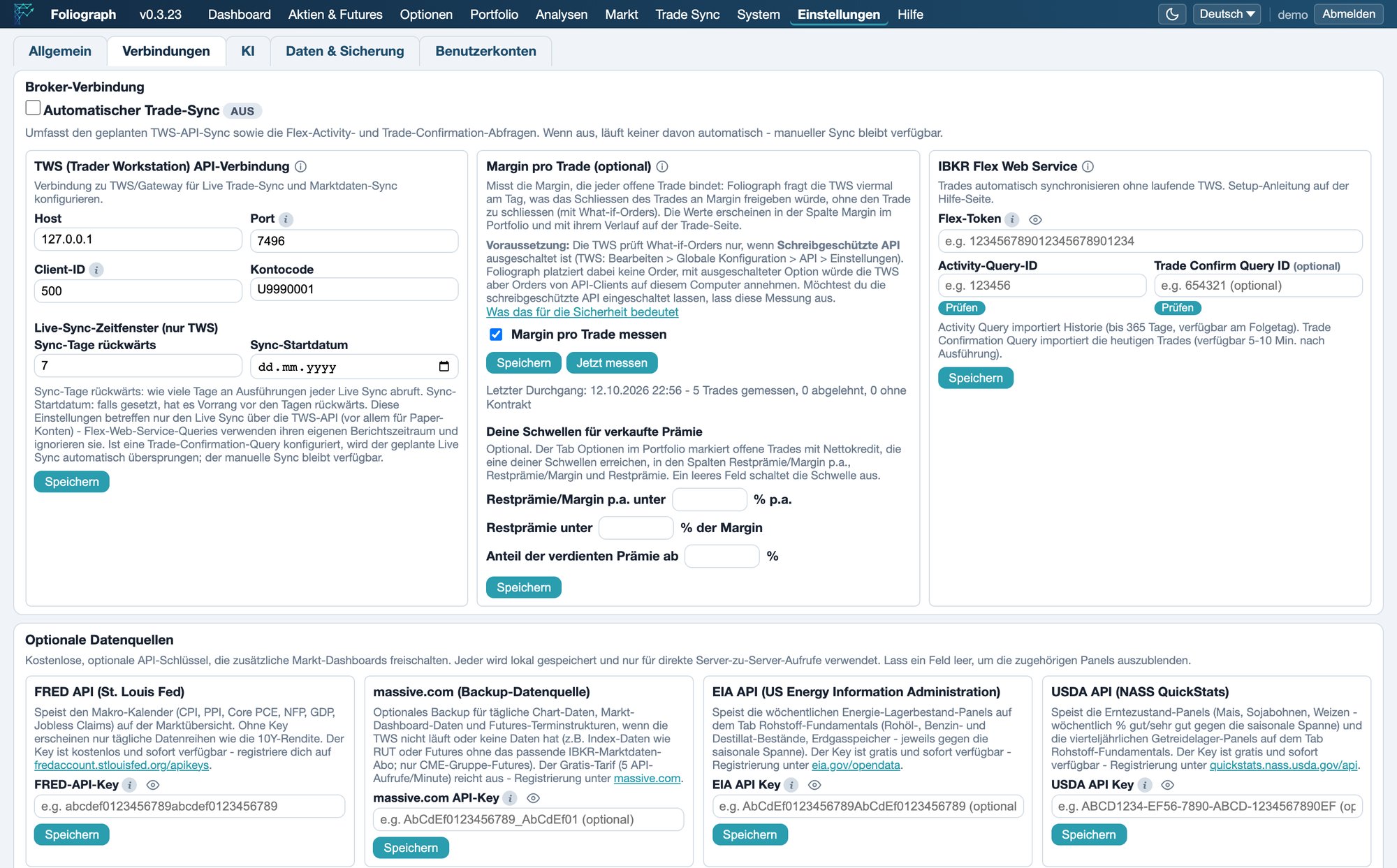Click info icon beside FRED-API-Key

tap(129, 785)
